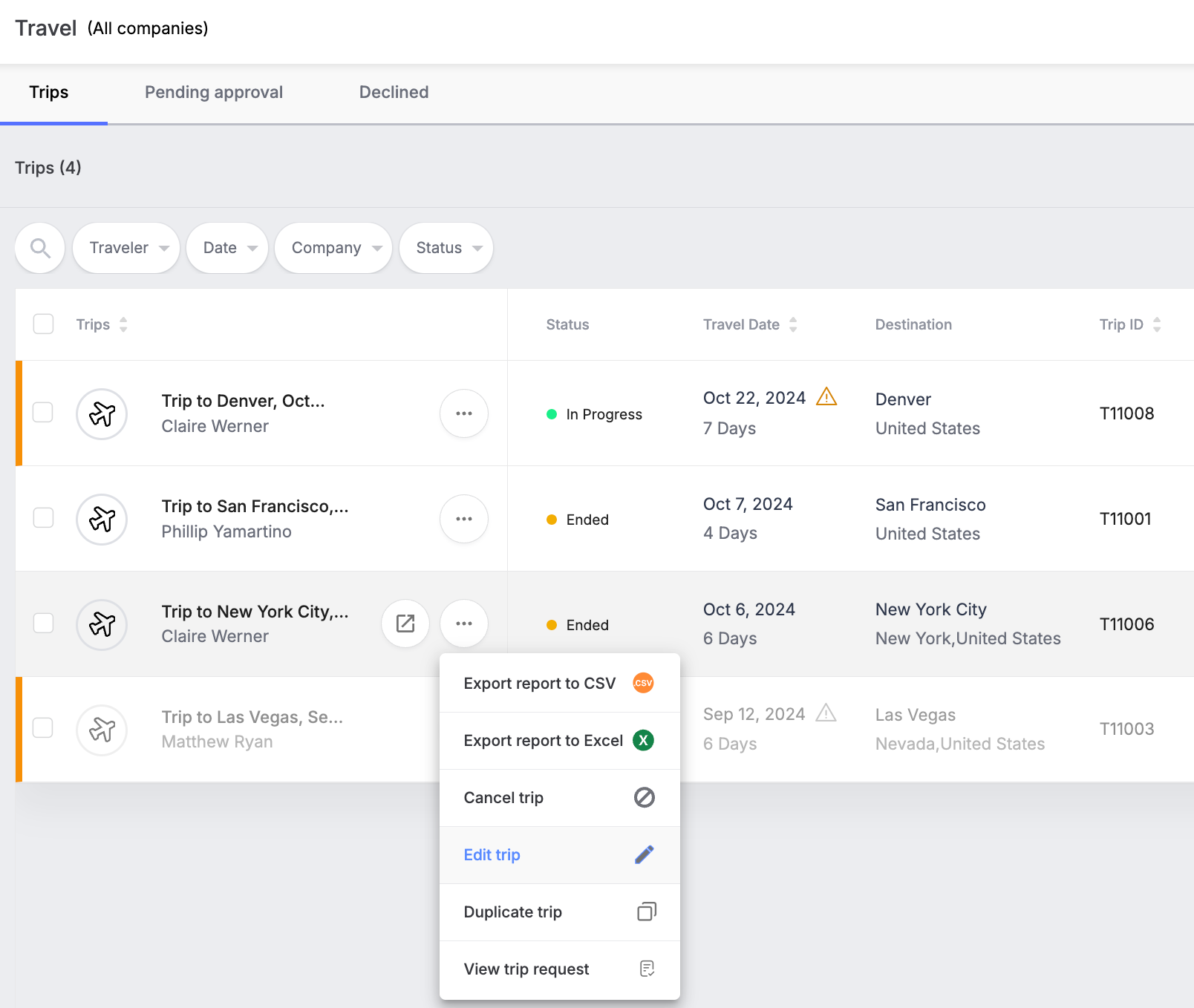The height and width of the screenshot is (1008, 1194).
Task: Expand the Traveler filter dropdown
Action: click(126, 248)
